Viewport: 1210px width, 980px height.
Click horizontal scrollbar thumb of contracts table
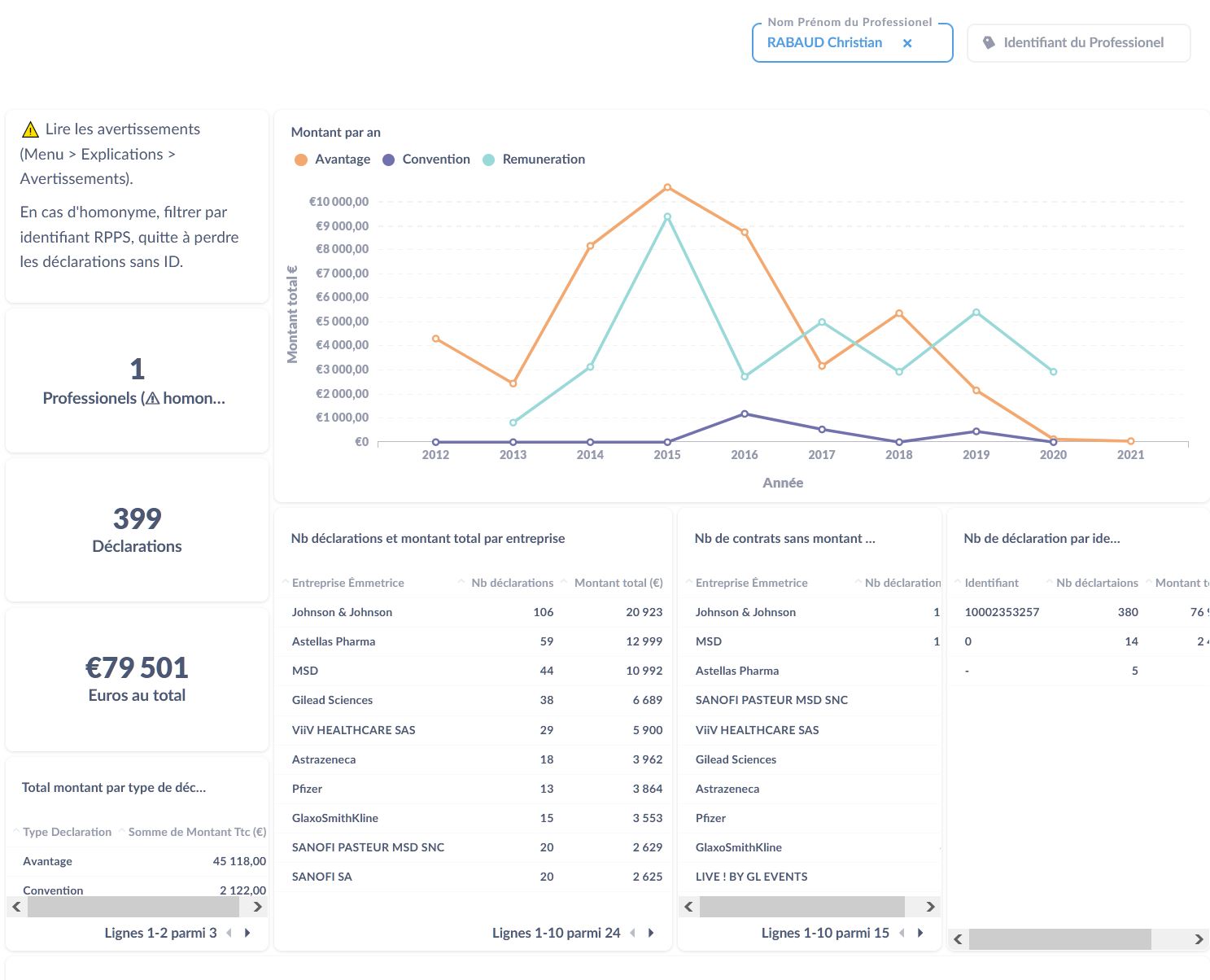[x=802, y=907]
